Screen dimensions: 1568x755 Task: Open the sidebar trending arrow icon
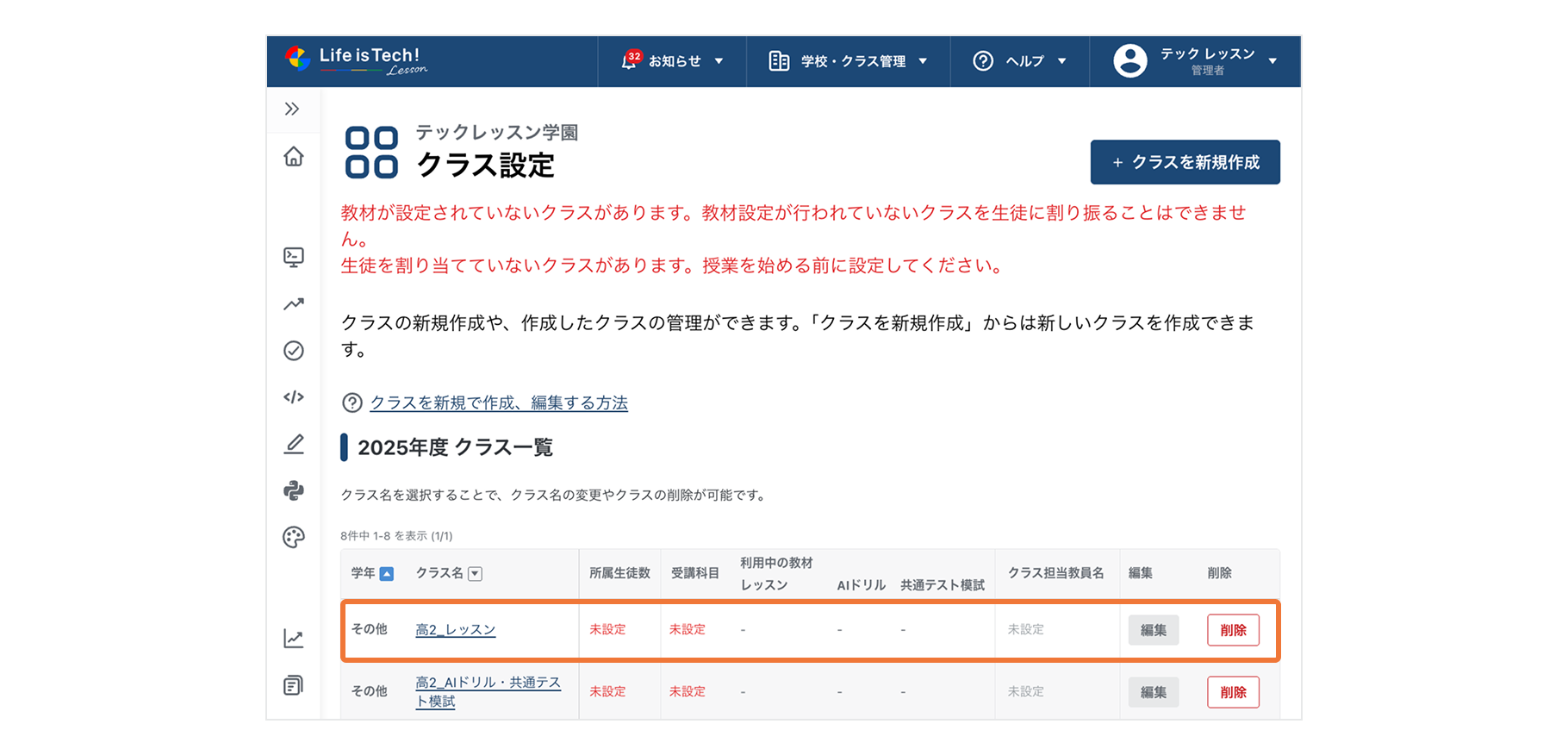(294, 303)
